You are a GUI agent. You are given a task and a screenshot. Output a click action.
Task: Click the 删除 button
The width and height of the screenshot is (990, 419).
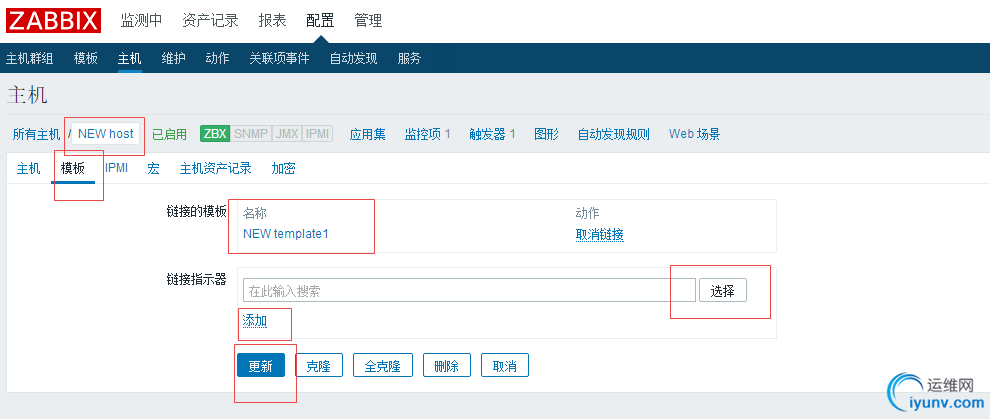pyautogui.click(x=446, y=365)
